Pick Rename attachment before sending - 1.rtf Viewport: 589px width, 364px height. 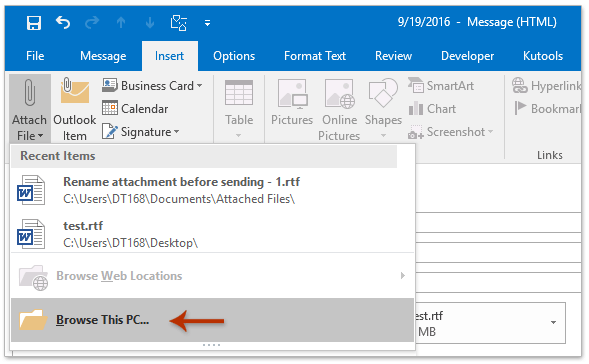click(213, 190)
